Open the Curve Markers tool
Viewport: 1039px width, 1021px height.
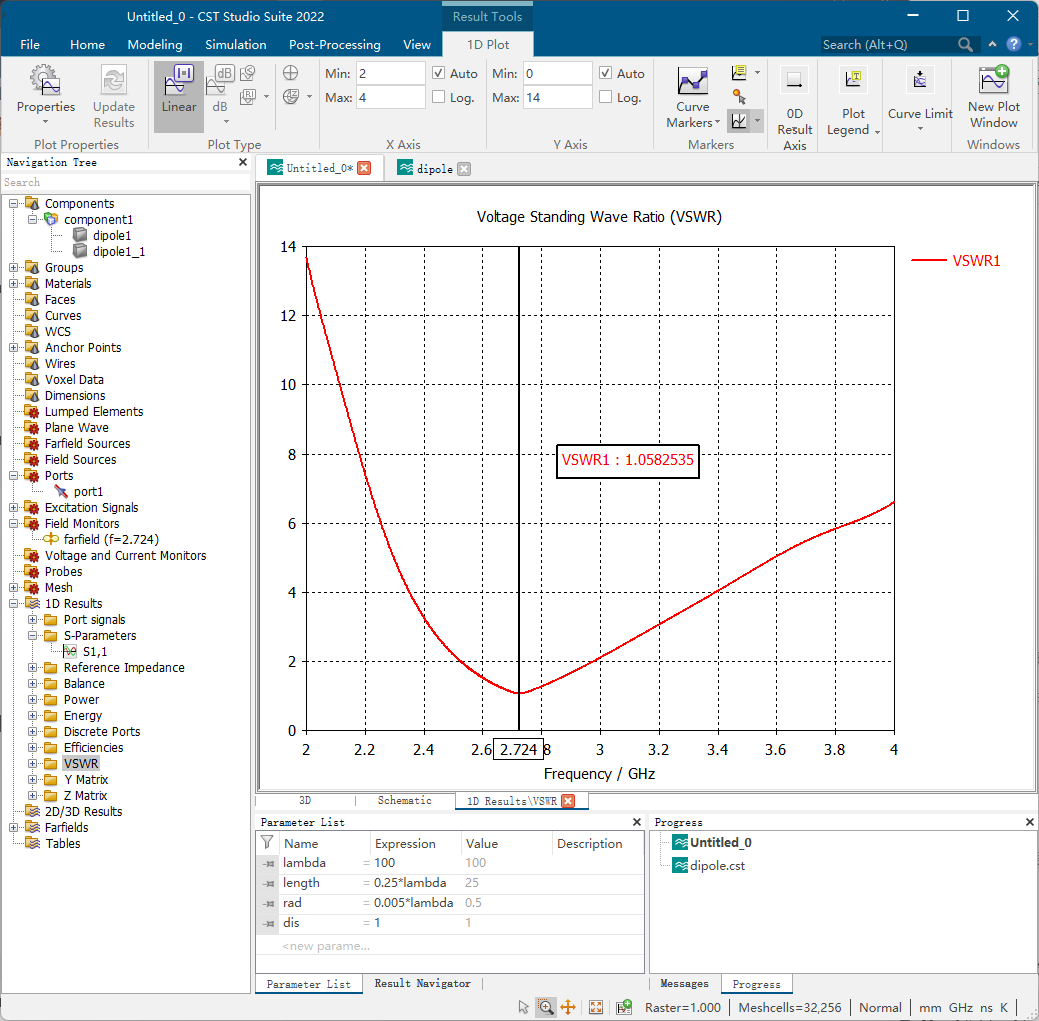click(693, 95)
